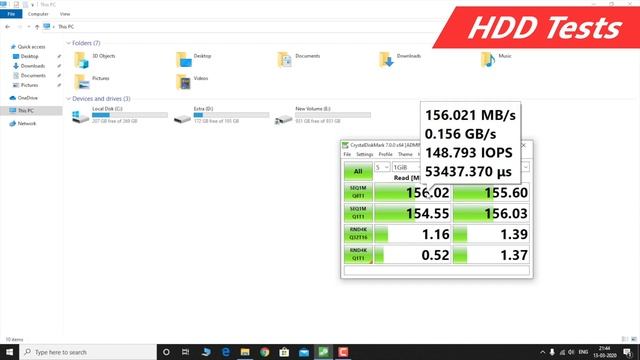The width and height of the screenshot is (640, 360).
Task: Open Task View on taskbar
Action: 185,352
